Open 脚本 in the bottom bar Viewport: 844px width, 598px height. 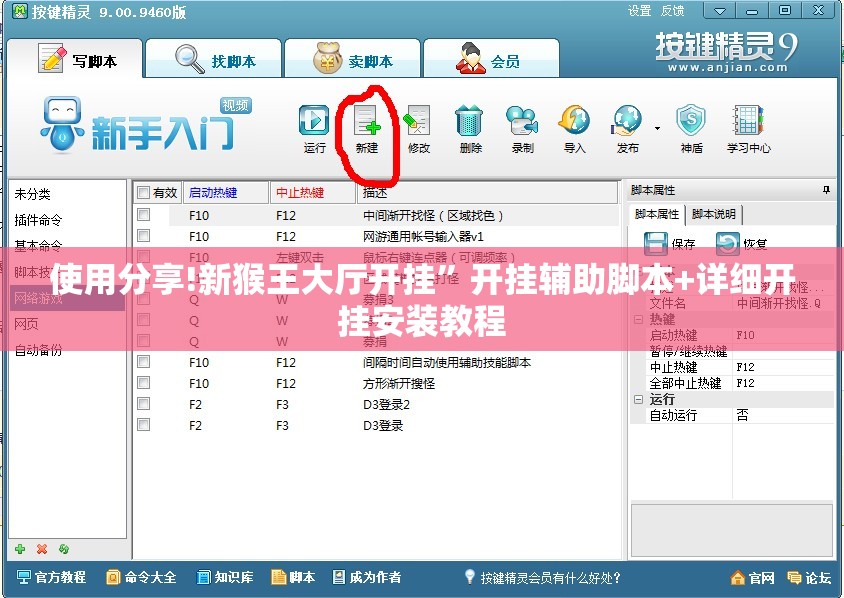pyautogui.click(x=293, y=578)
